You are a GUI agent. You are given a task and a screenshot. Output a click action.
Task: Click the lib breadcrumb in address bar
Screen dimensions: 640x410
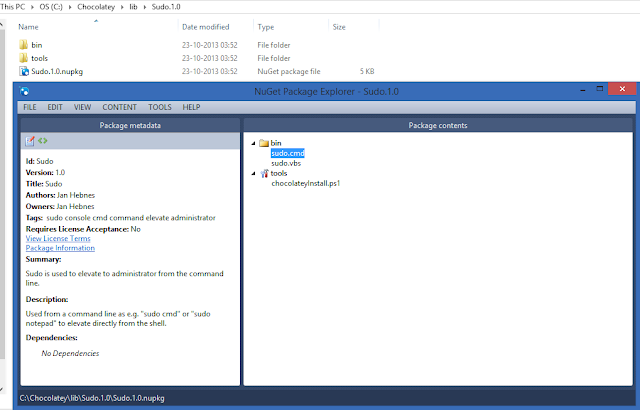click(133, 7)
